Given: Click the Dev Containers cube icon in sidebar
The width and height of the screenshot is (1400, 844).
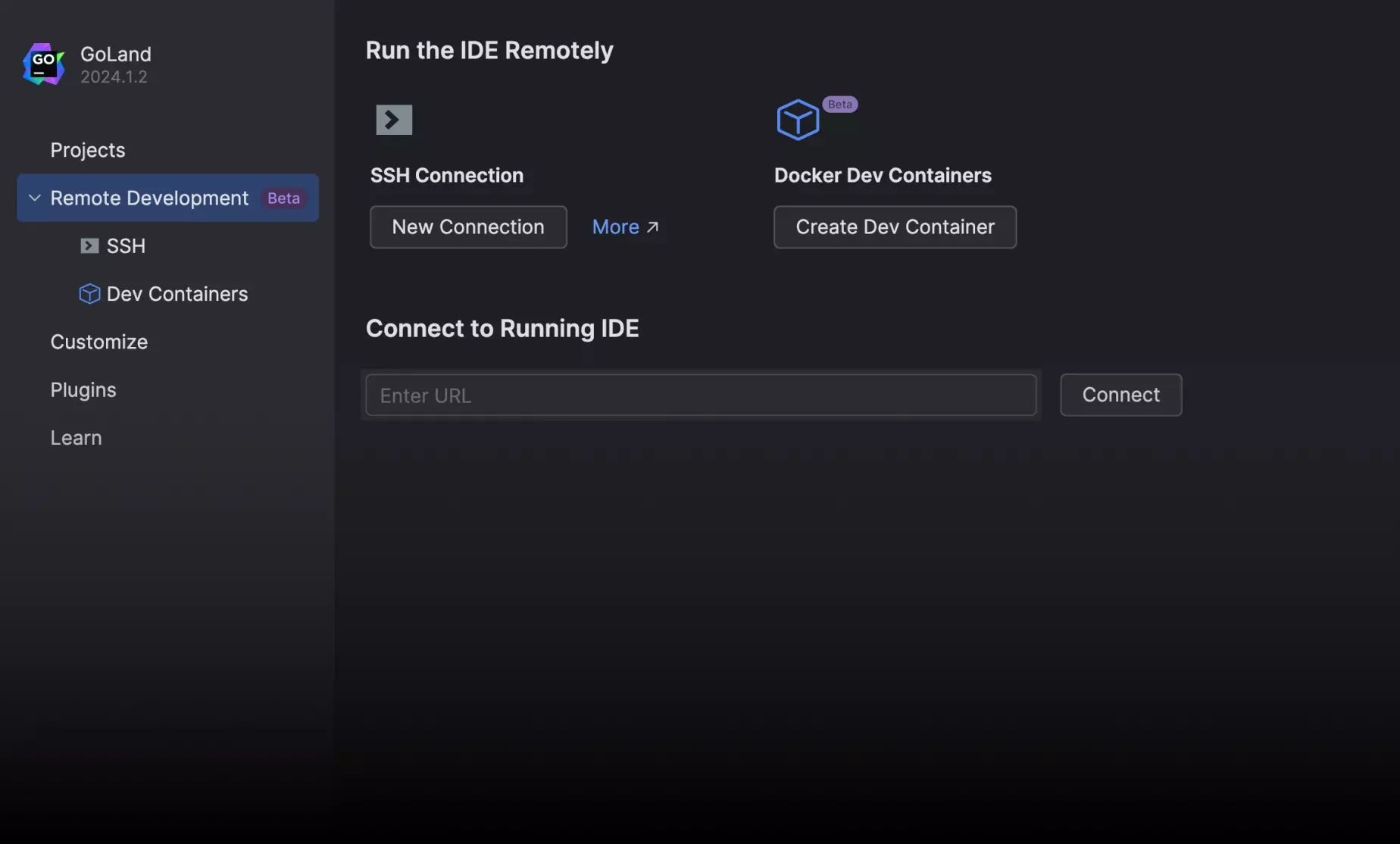Looking at the screenshot, I should [x=89, y=294].
